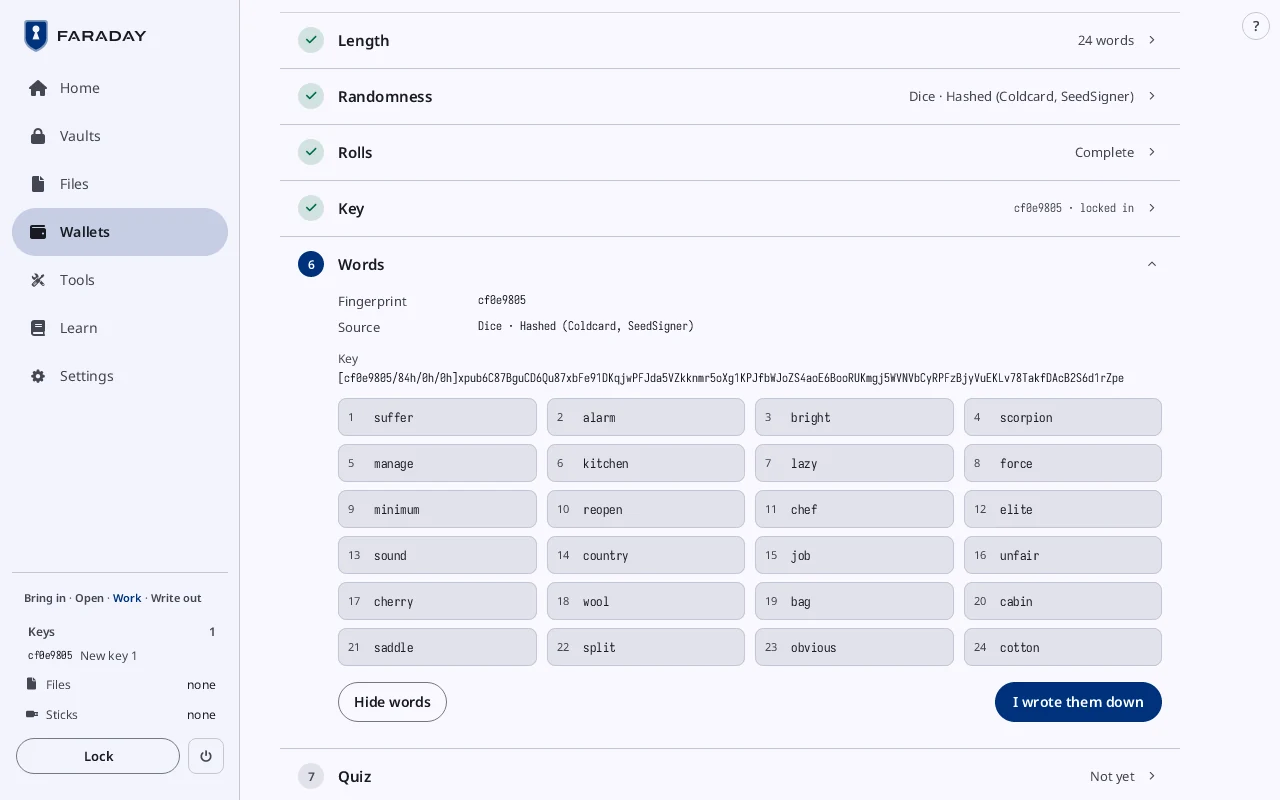Click the Home house icon
The width and height of the screenshot is (1280, 800).
click(38, 88)
